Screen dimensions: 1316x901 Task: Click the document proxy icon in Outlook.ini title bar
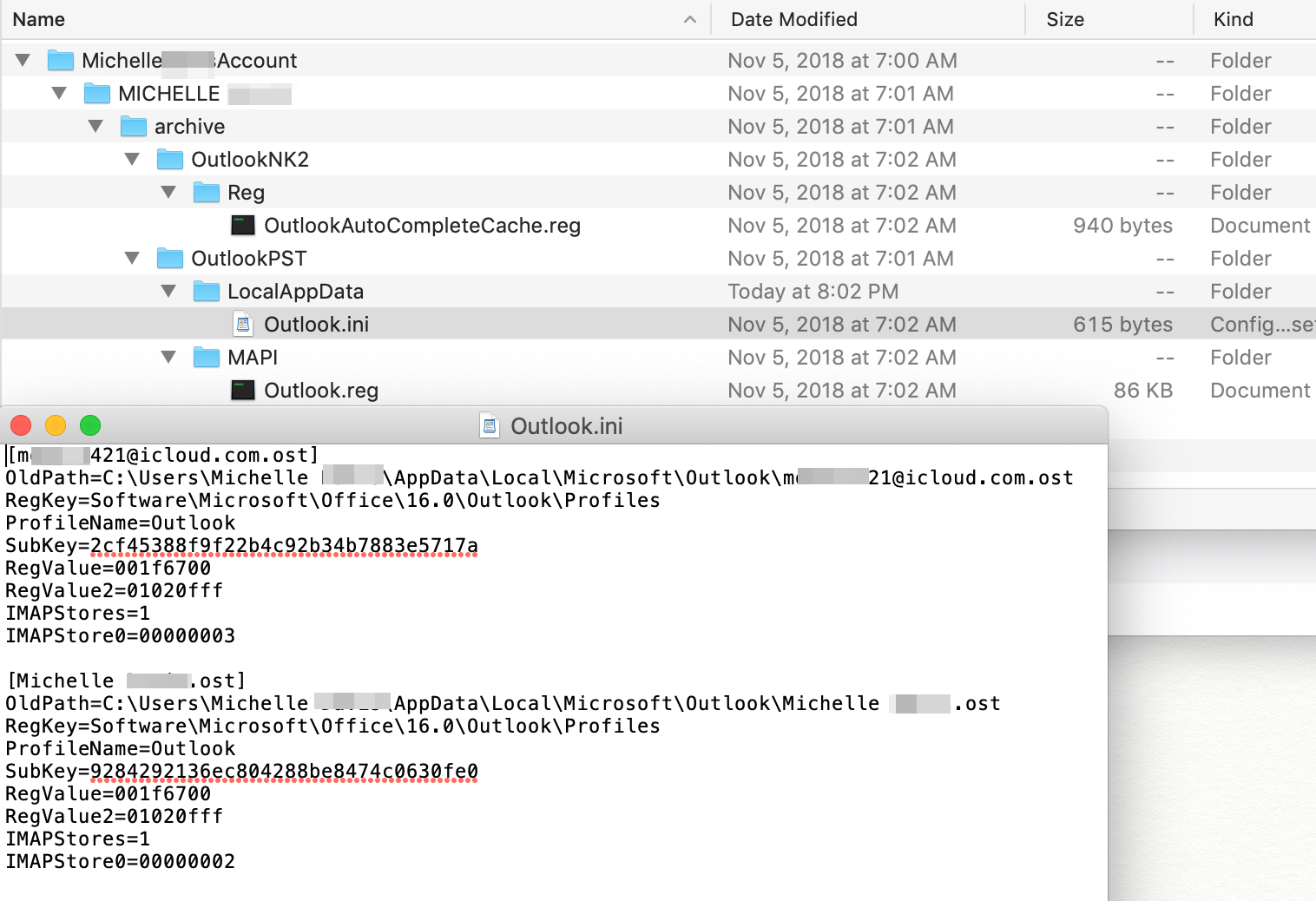tap(490, 426)
